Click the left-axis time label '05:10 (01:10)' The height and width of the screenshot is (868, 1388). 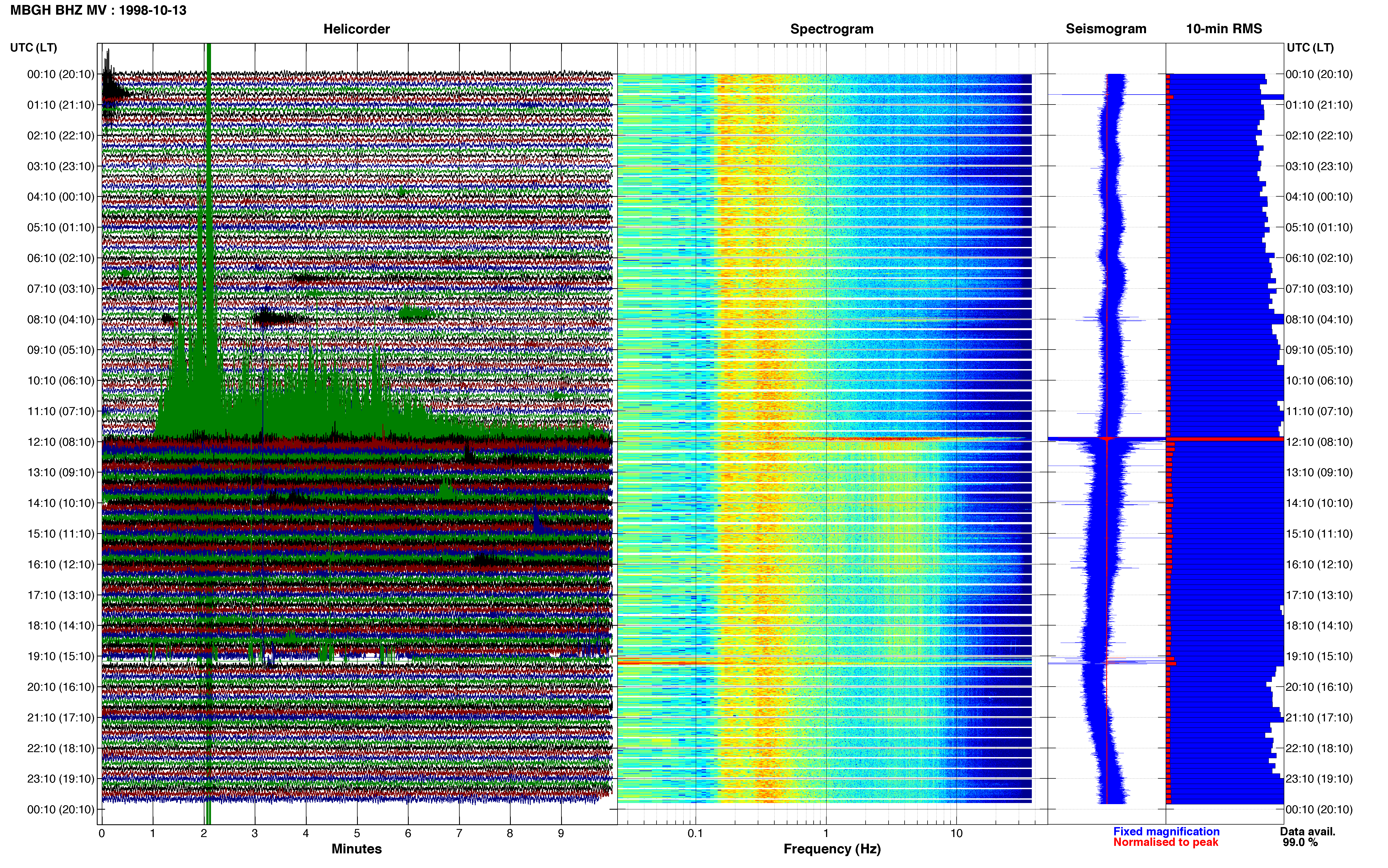click(x=61, y=227)
